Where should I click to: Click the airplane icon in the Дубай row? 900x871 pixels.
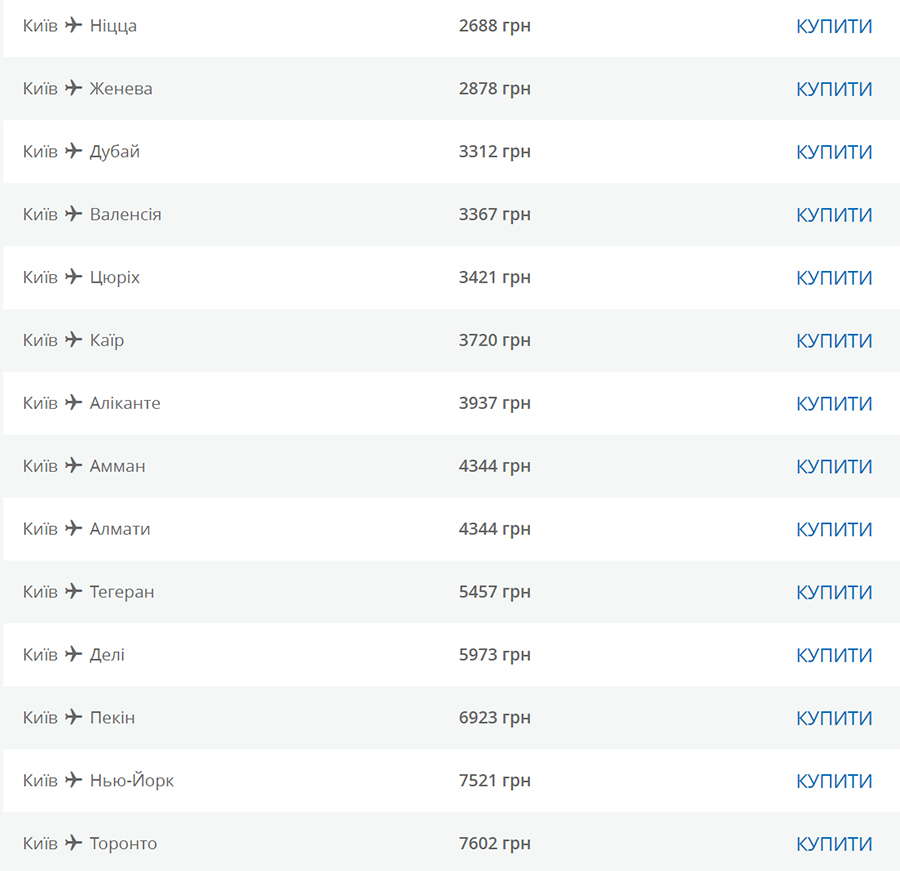tap(73, 151)
